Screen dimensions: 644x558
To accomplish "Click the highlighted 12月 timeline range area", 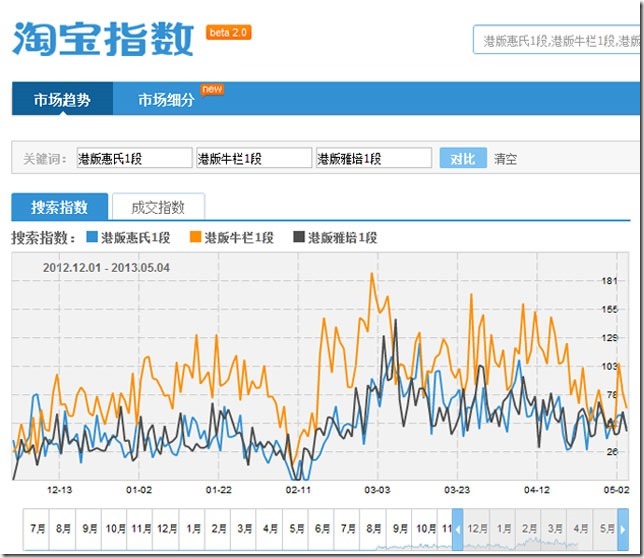I will click(x=478, y=529).
